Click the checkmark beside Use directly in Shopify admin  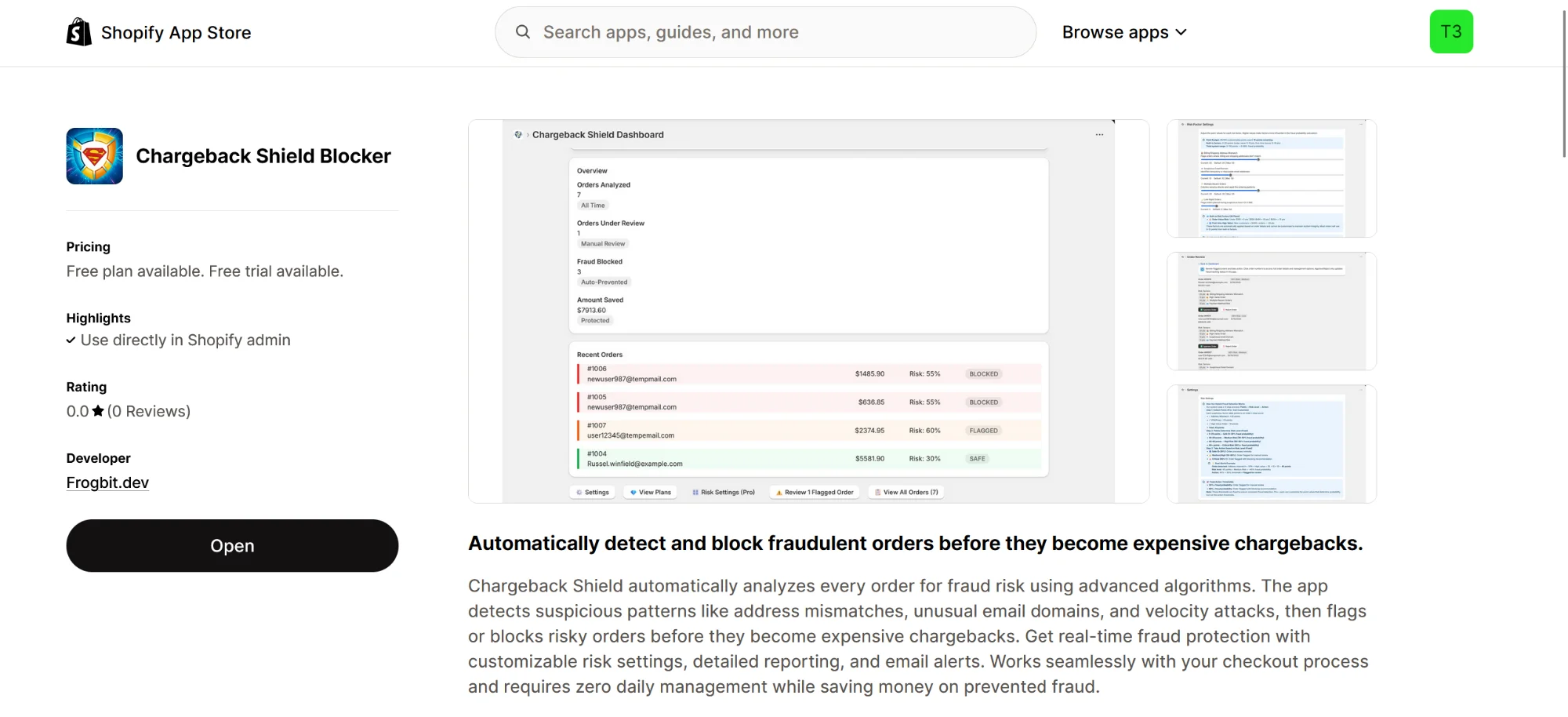coord(71,340)
